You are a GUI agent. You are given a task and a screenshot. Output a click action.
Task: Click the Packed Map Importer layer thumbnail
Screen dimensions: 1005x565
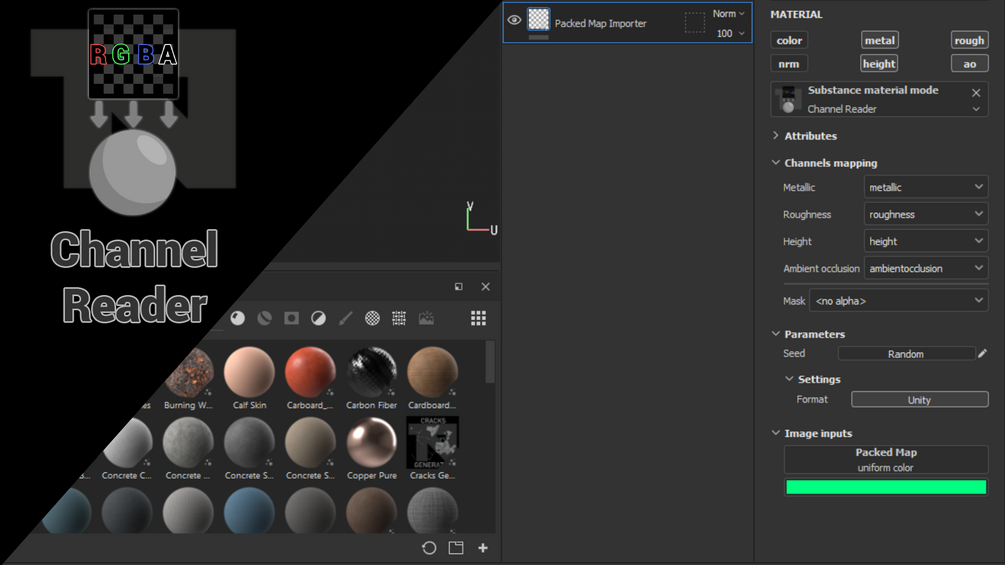click(x=538, y=19)
